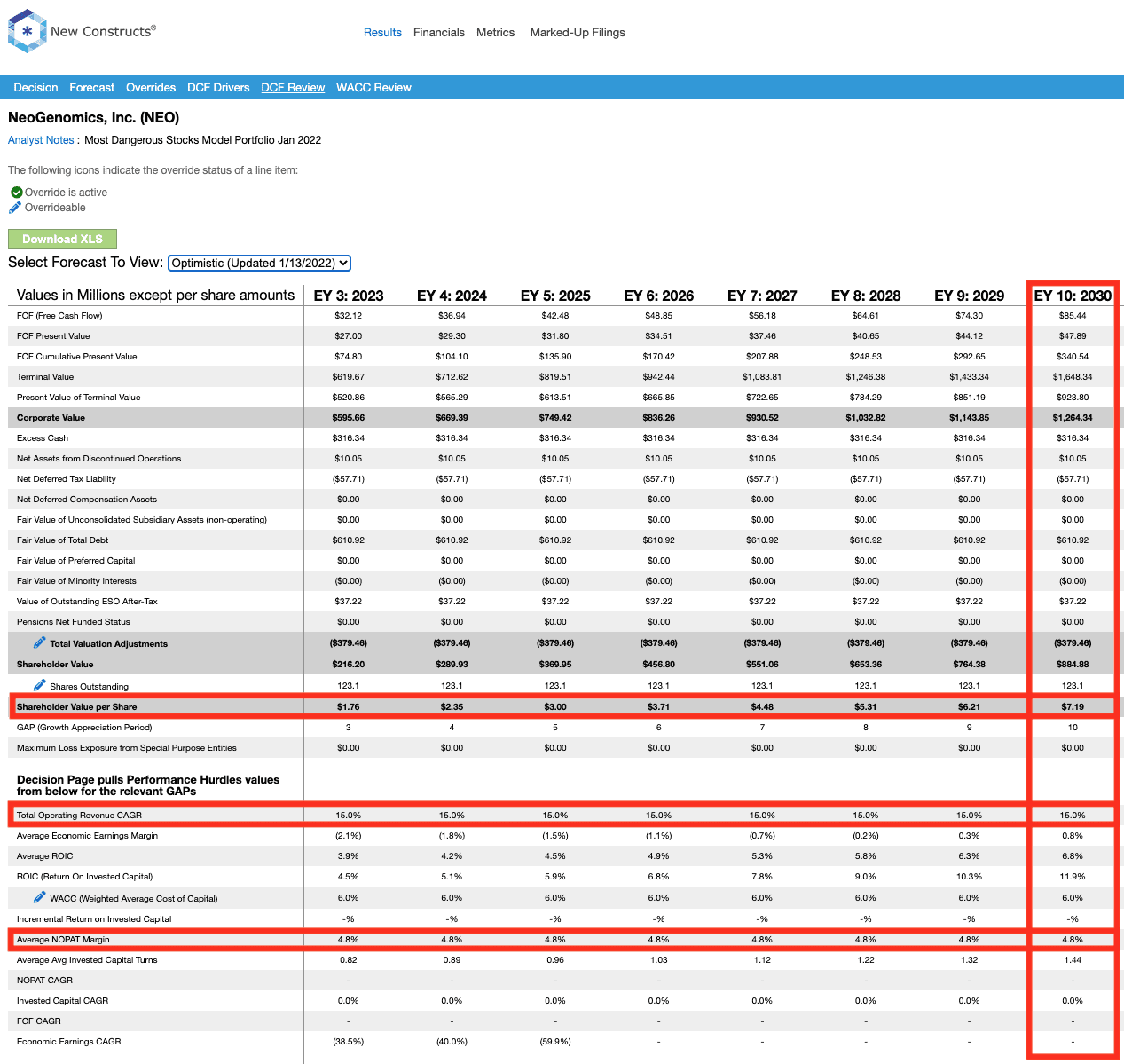Click pencil icon beside Total Valuation Adjustments
1124x1064 pixels.
40,642
